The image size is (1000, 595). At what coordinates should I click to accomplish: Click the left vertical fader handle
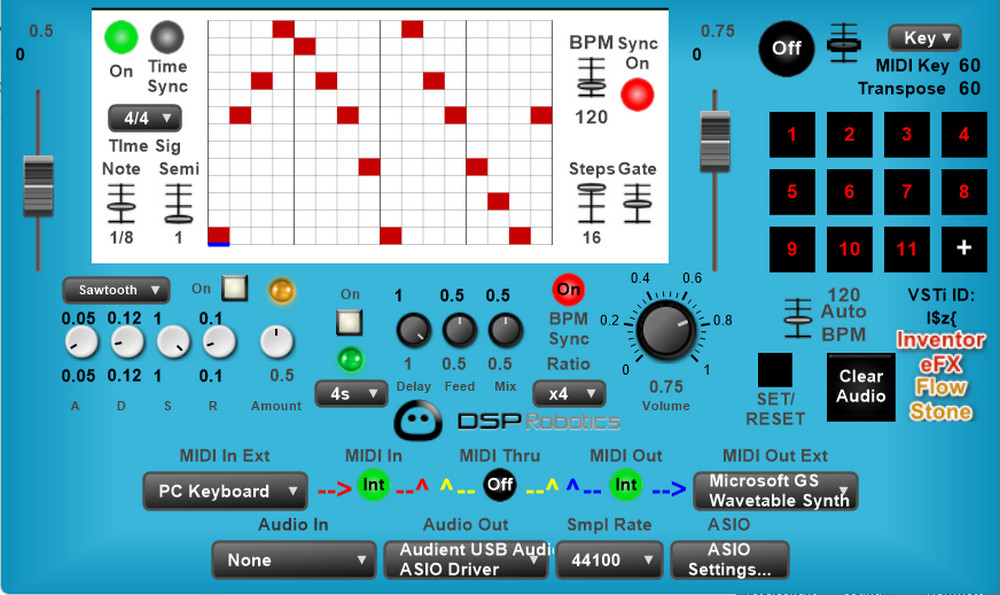(x=39, y=185)
